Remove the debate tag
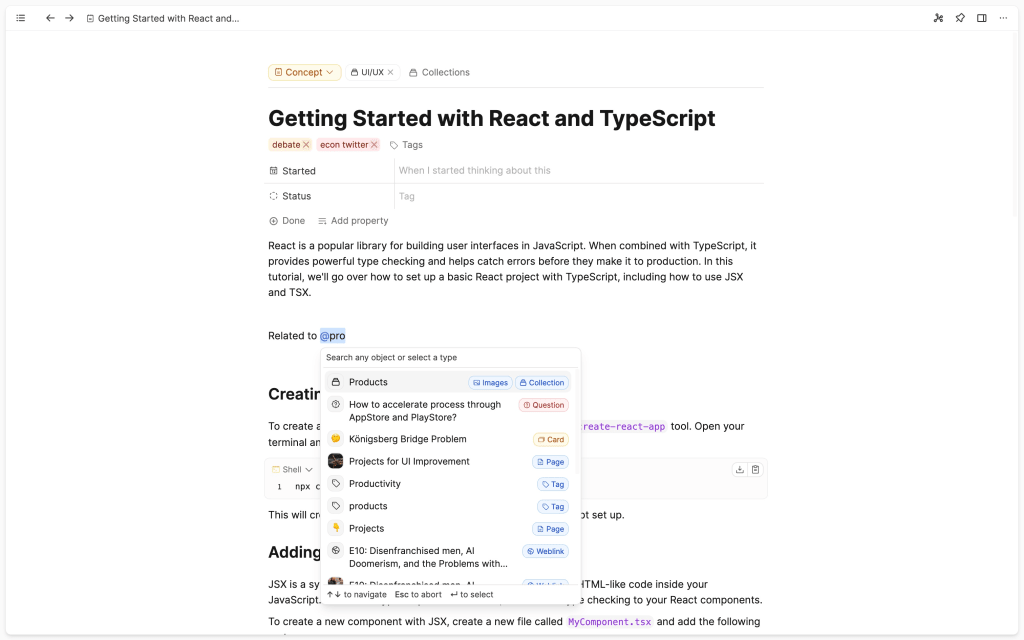Viewport: 1024px width, 640px height. (306, 145)
